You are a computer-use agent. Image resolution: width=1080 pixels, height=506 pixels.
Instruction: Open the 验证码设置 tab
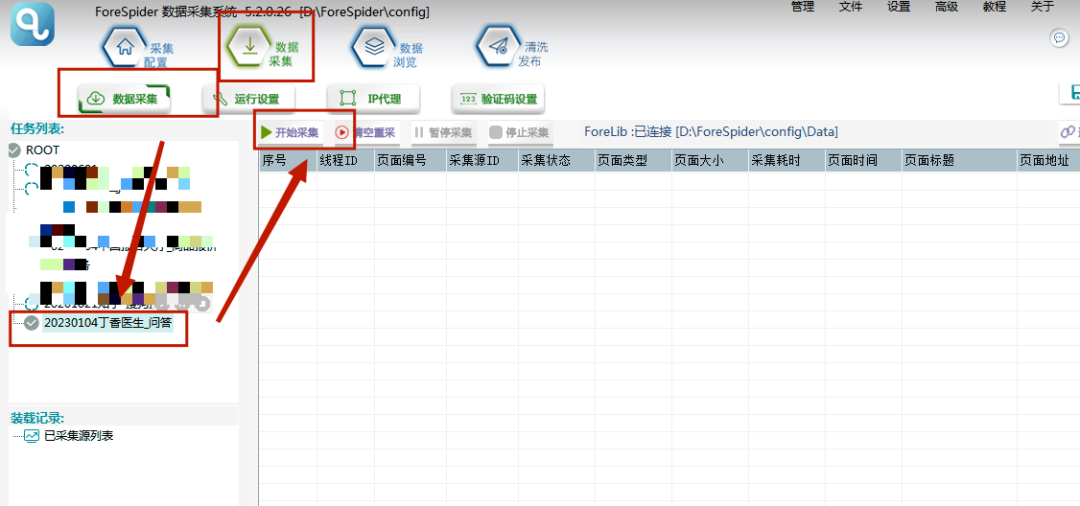pos(498,99)
